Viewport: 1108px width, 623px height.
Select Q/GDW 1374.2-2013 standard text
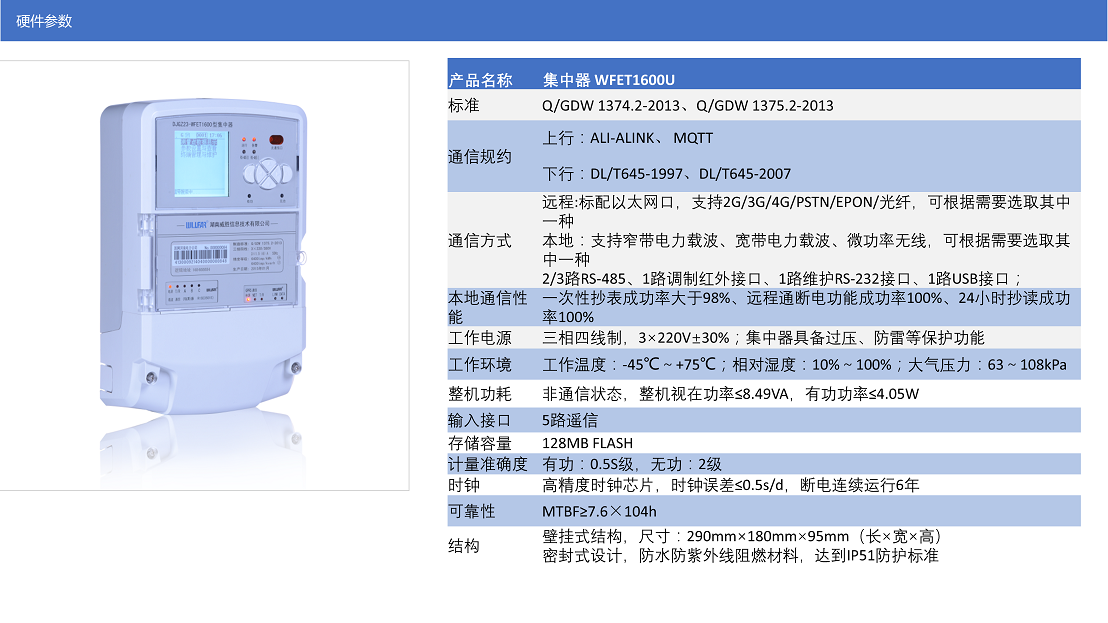tap(611, 105)
